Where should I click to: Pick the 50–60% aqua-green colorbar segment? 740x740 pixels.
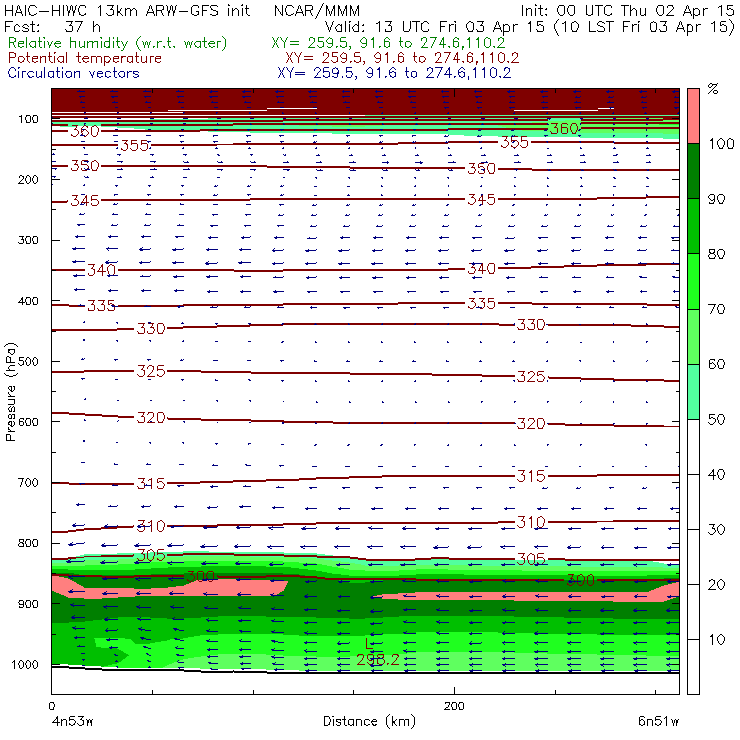(x=693, y=392)
